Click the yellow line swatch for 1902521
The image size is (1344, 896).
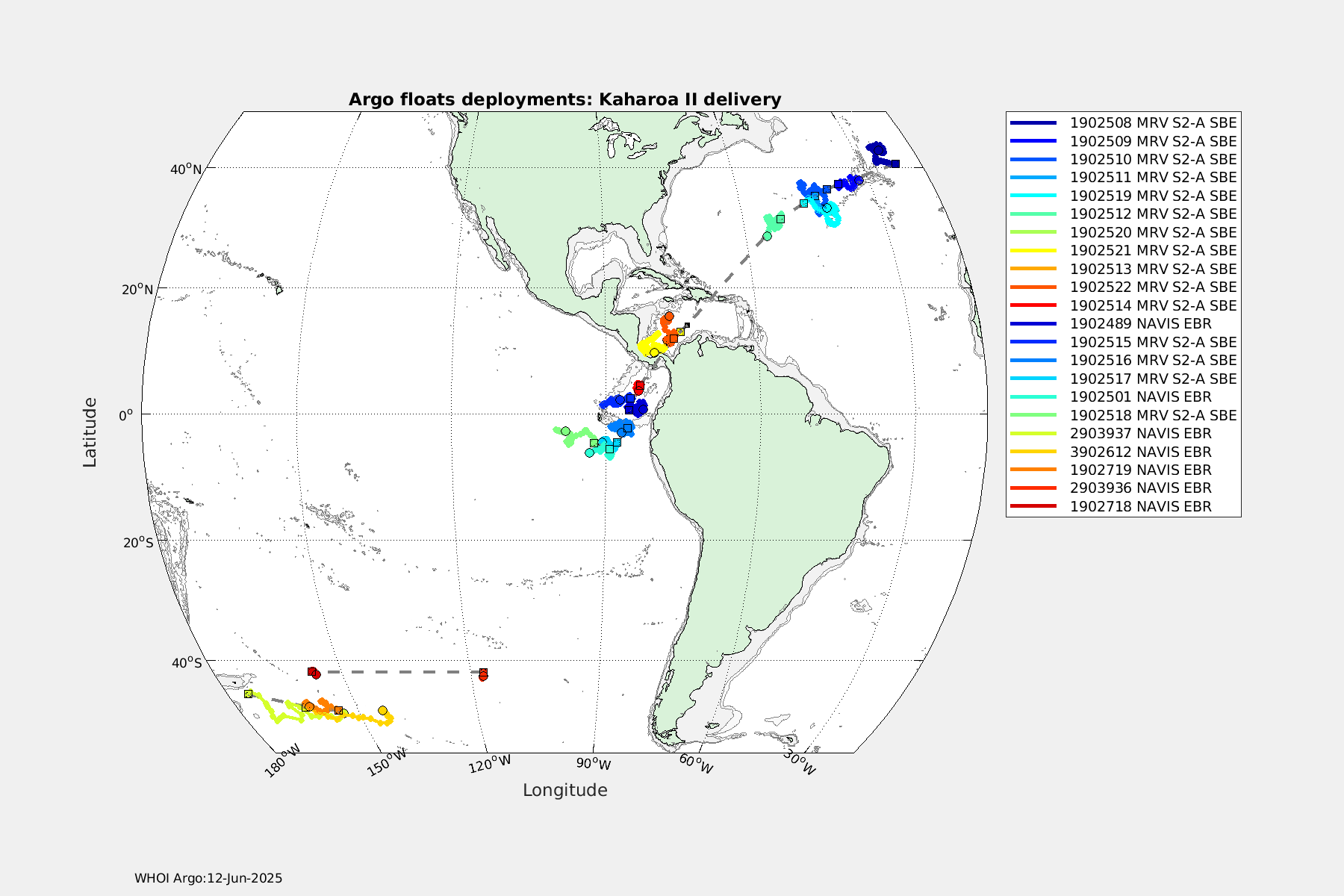(x=1033, y=250)
